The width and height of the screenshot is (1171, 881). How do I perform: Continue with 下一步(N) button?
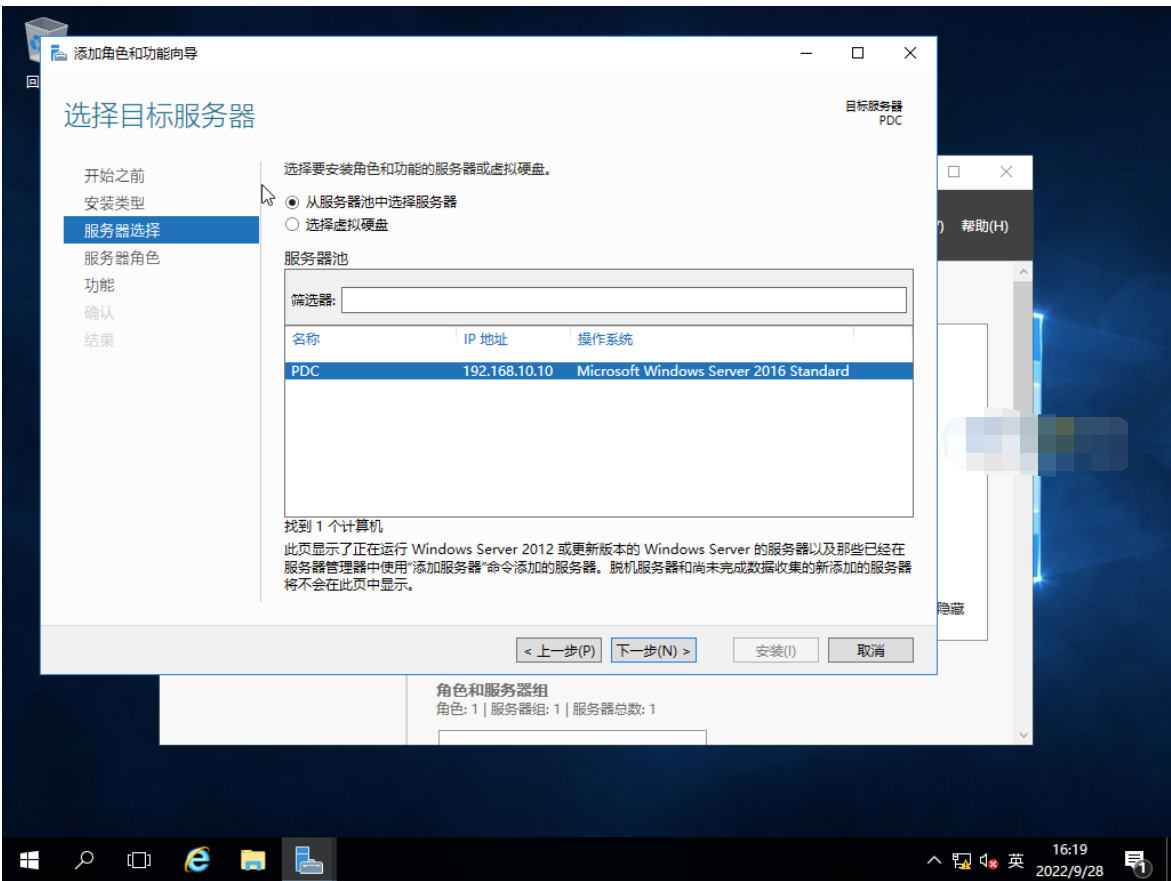tap(653, 650)
